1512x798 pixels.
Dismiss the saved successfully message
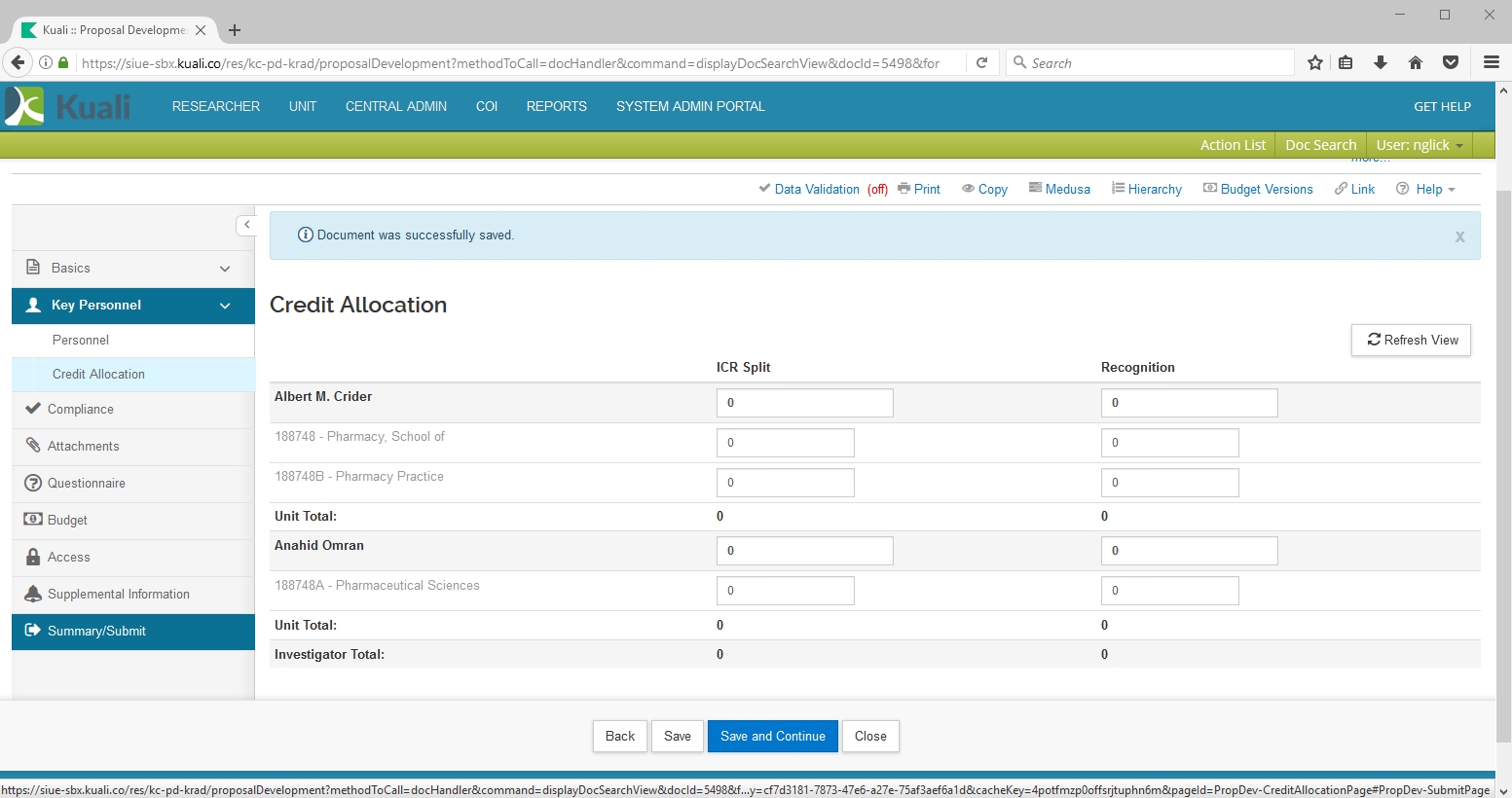click(1458, 236)
